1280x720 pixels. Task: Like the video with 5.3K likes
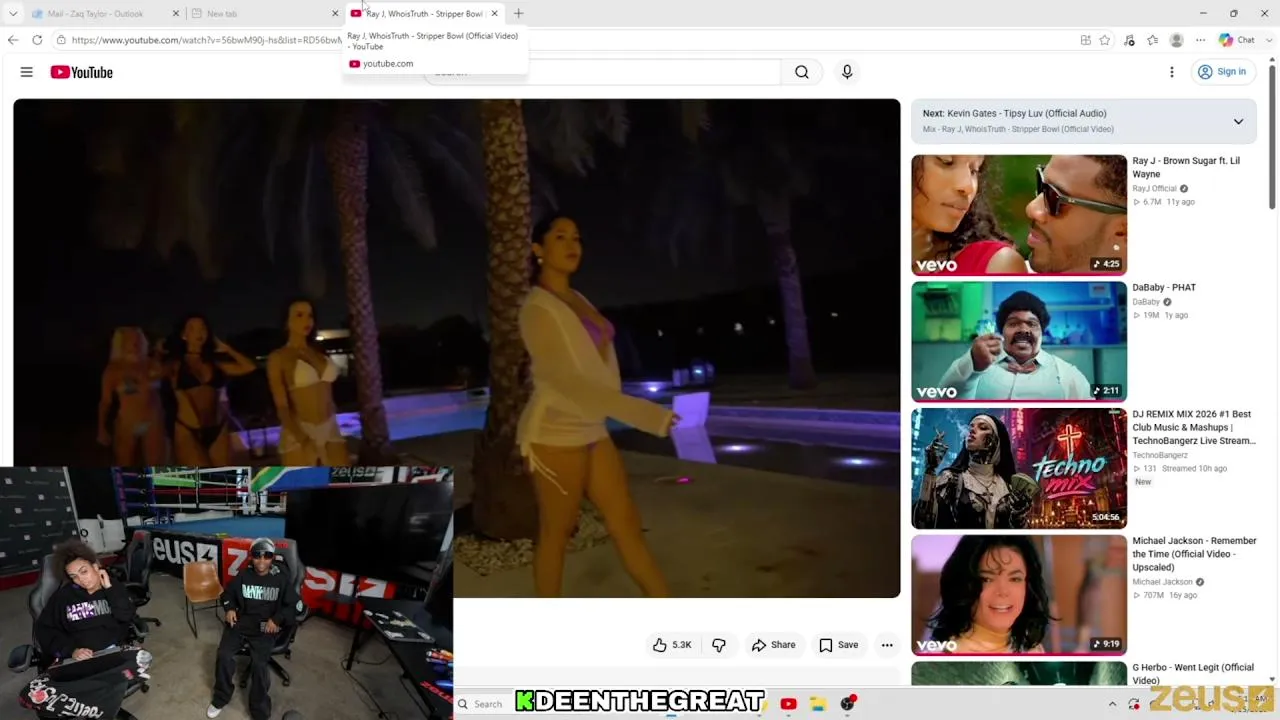point(671,645)
